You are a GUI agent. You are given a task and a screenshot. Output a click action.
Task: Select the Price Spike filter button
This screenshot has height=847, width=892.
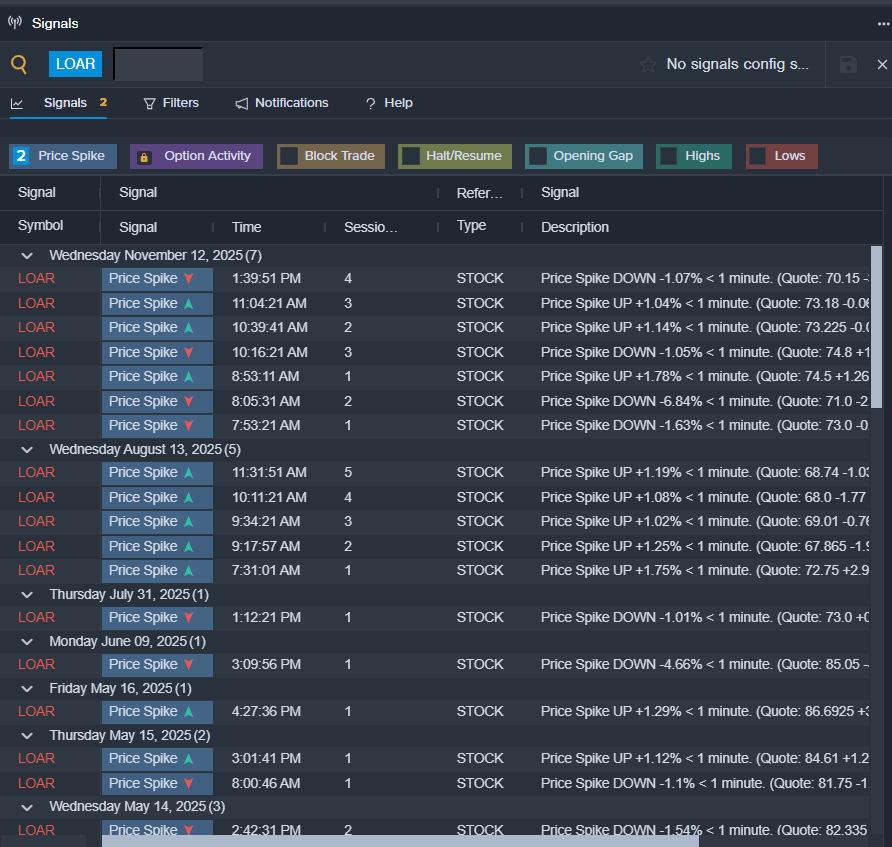(63, 156)
